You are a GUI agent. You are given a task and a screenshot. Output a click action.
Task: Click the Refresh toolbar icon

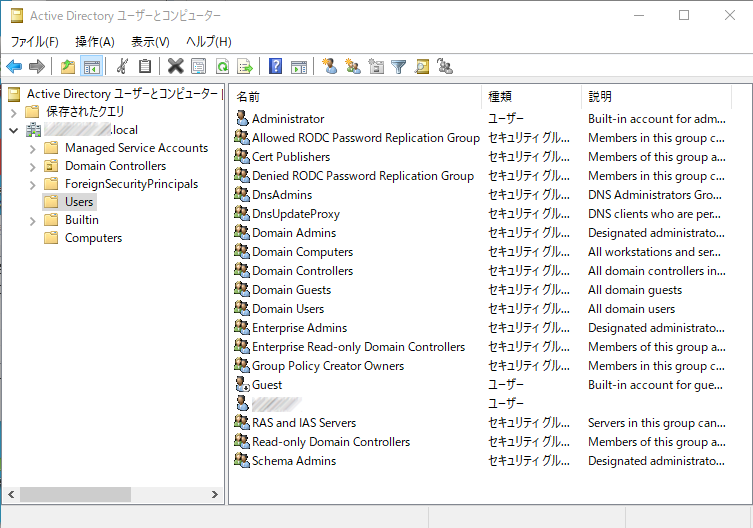tap(222, 66)
